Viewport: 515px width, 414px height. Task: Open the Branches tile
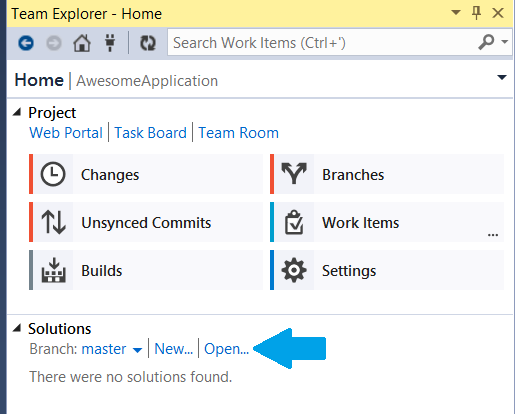(387, 174)
